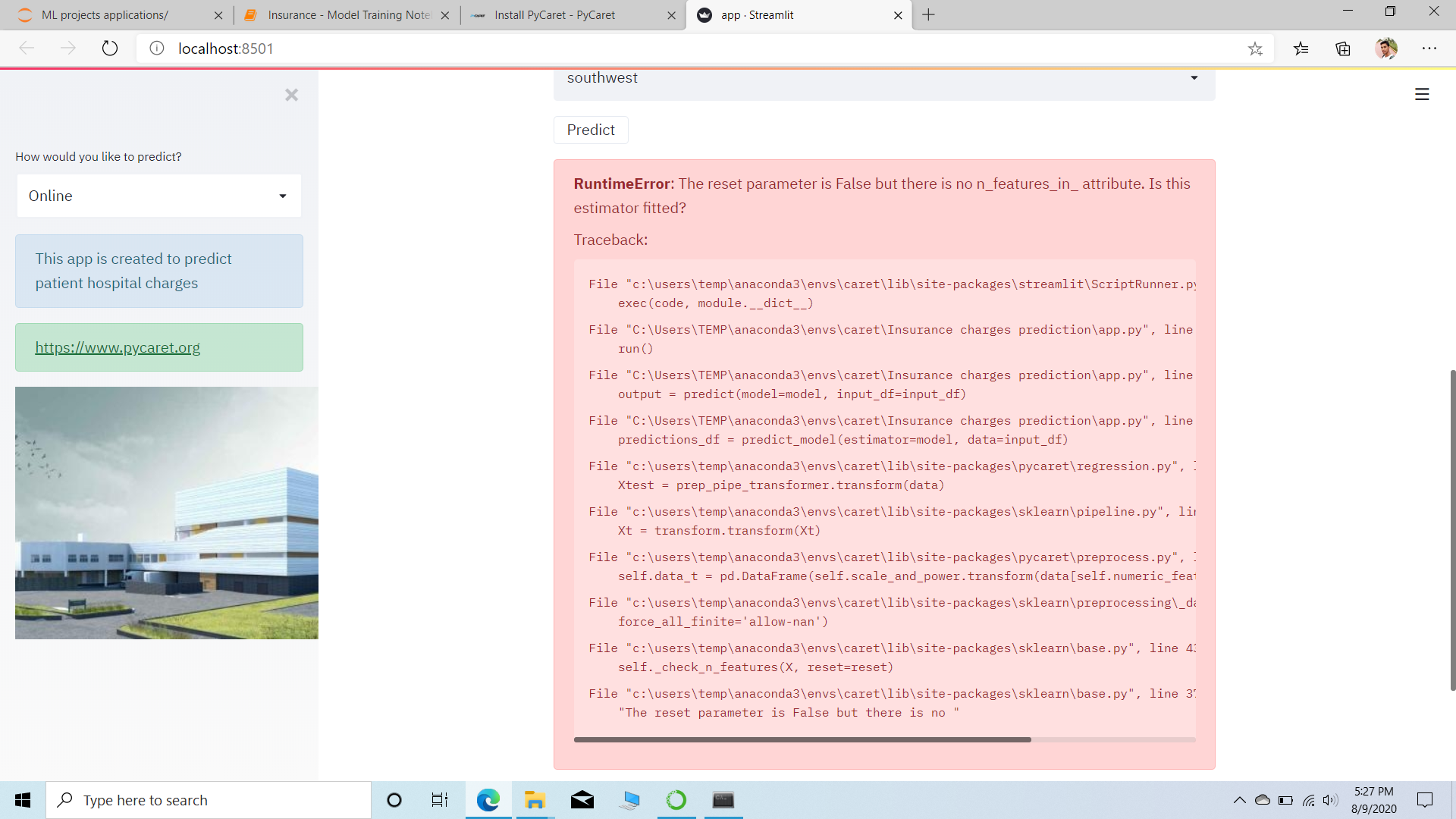1456x819 pixels.
Task: Click the Predict button
Action: click(x=590, y=130)
